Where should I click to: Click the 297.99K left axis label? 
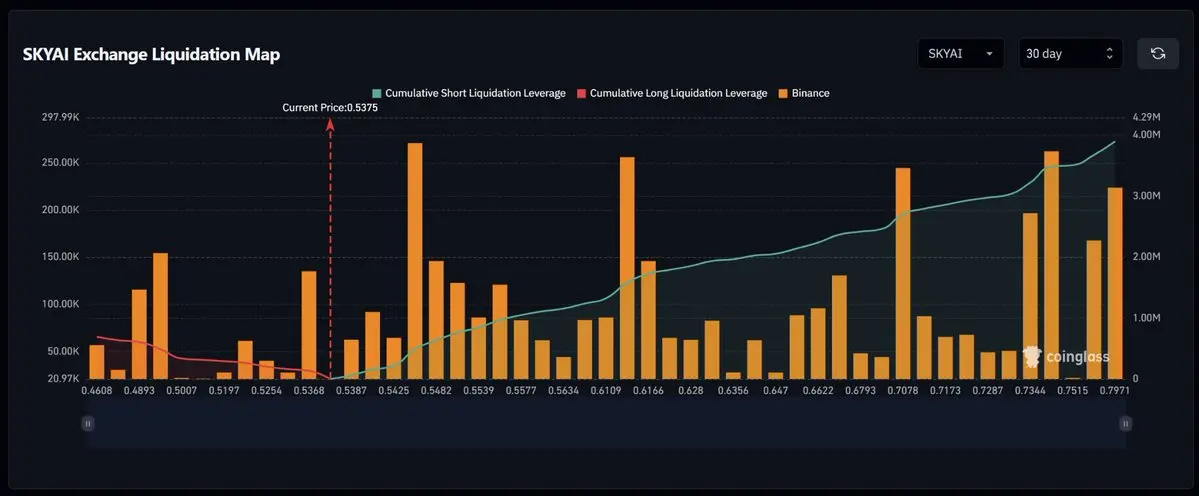(61, 117)
